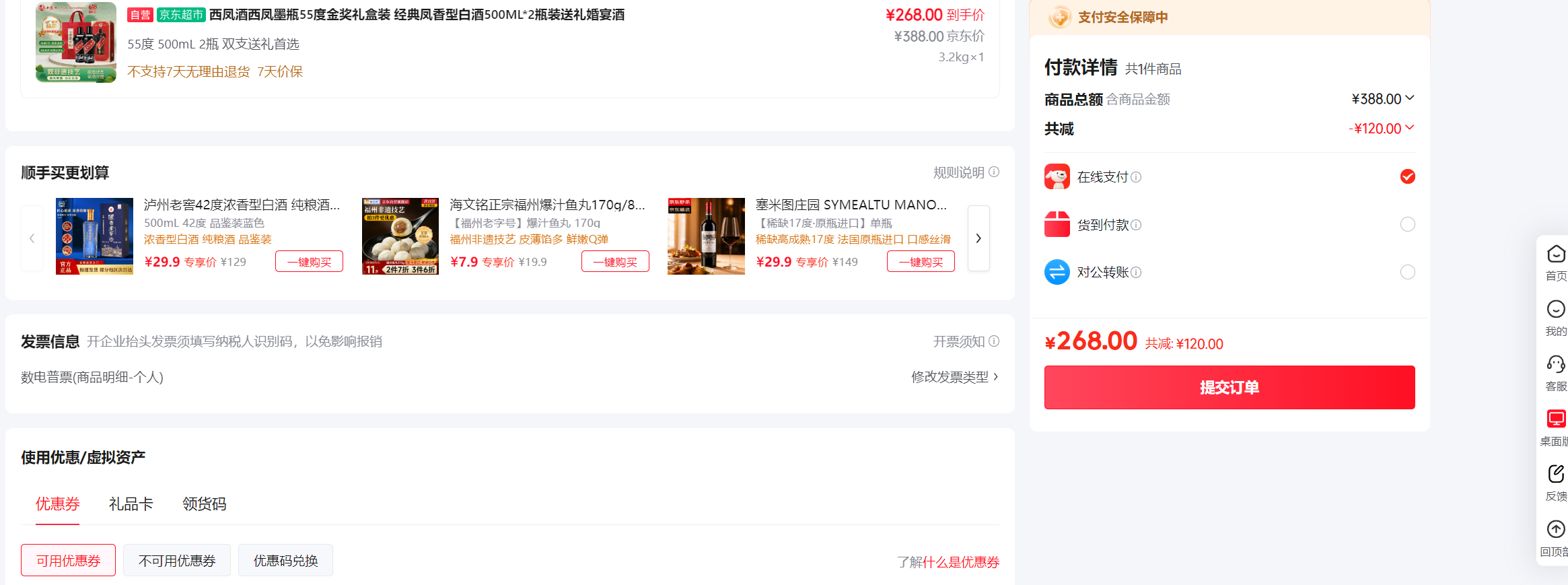Open the 海文铭 fish ball thumbnail
This screenshot has height=585, width=1568.
point(400,236)
